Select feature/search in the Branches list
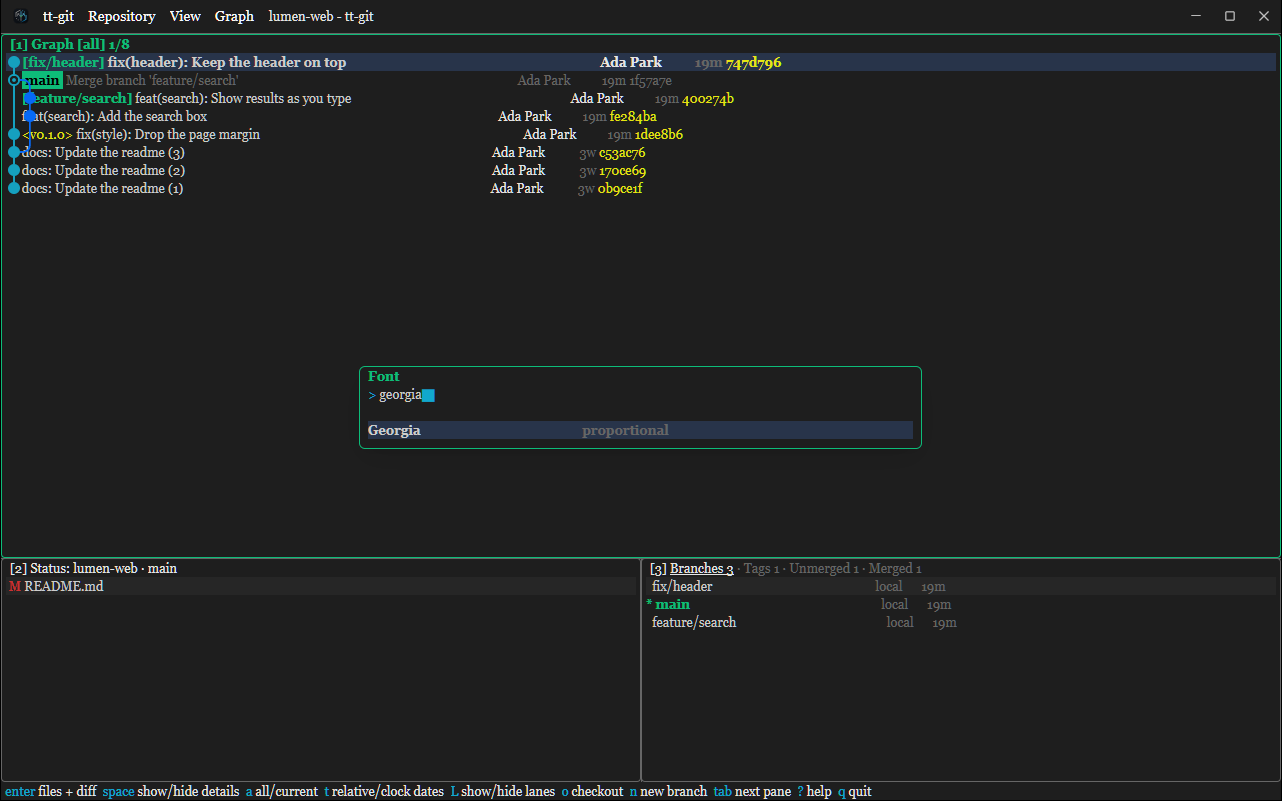This screenshot has width=1282, height=801. pos(960,622)
